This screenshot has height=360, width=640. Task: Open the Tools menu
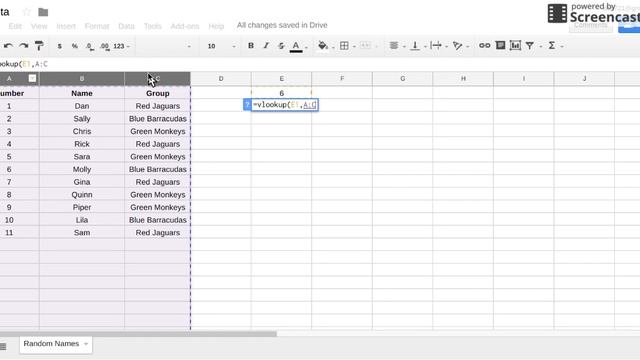[x=152, y=26]
